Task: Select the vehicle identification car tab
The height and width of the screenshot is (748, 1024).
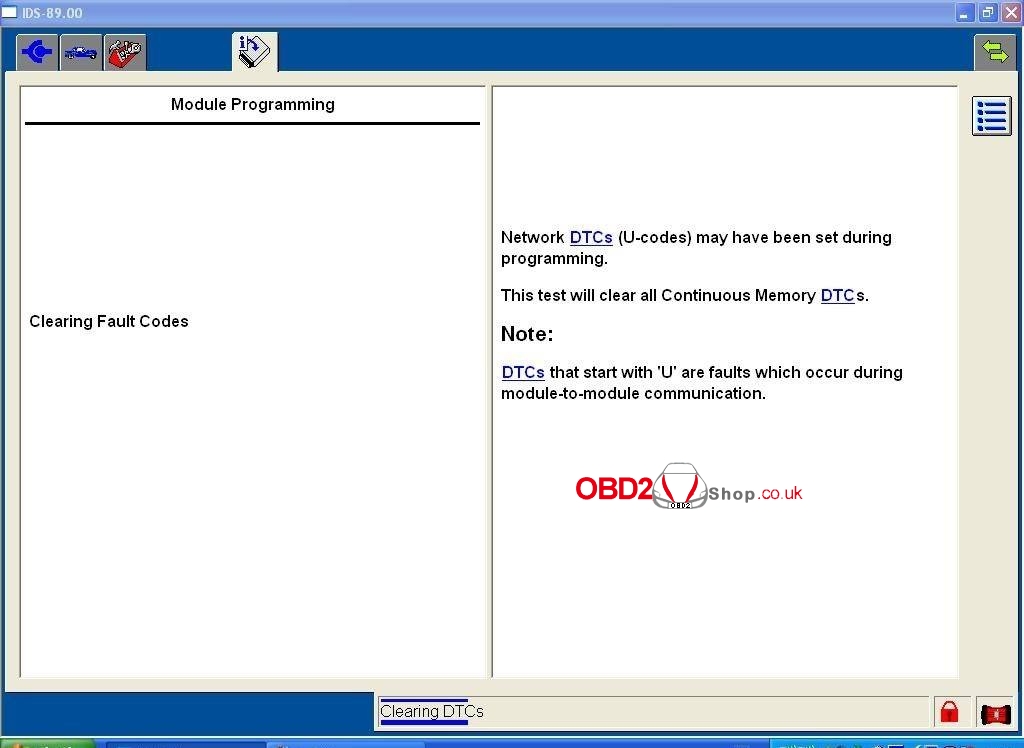Action: click(81, 52)
